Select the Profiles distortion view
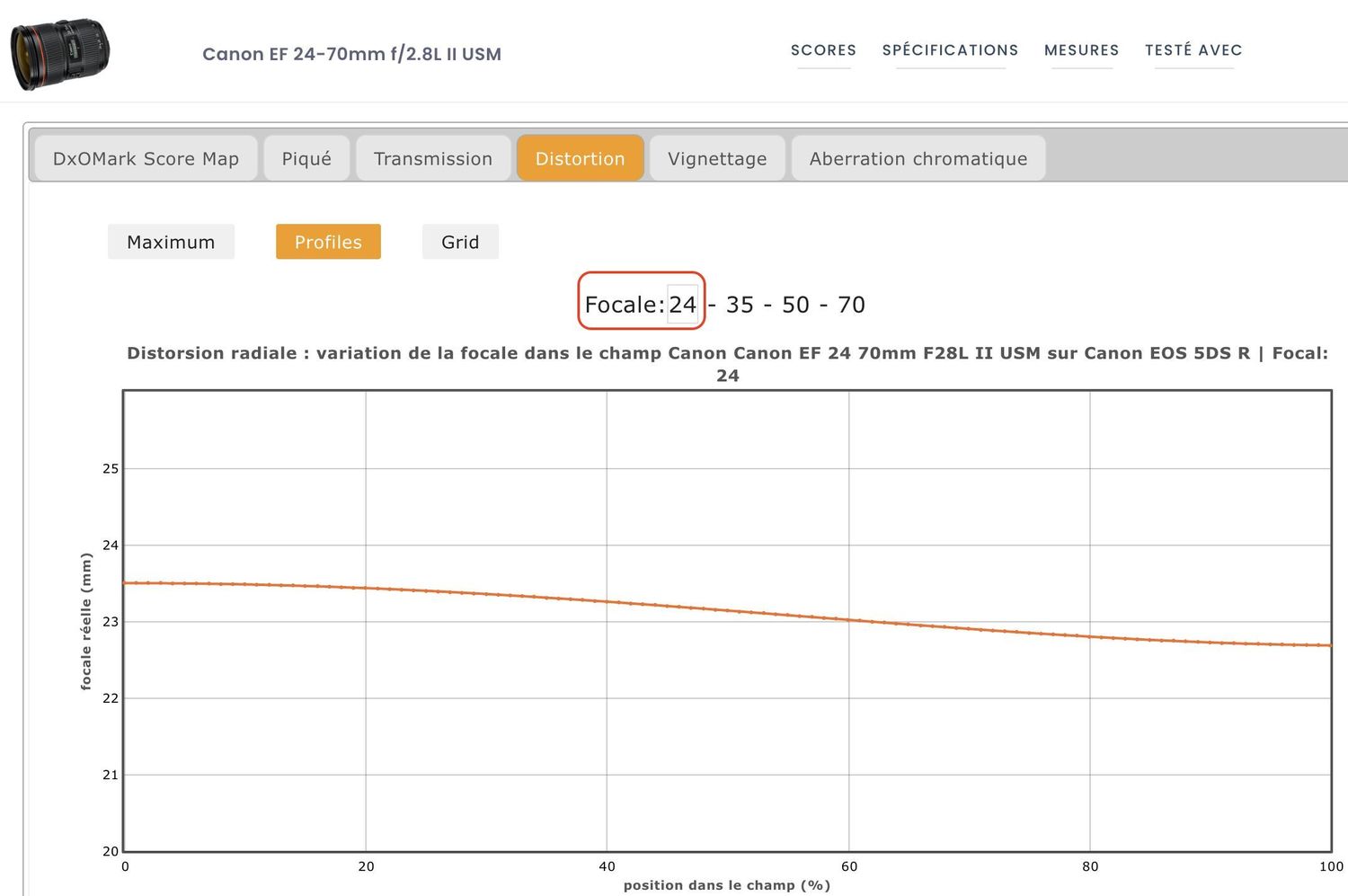The width and height of the screenshot is (1348, 896). coord(328,242)
